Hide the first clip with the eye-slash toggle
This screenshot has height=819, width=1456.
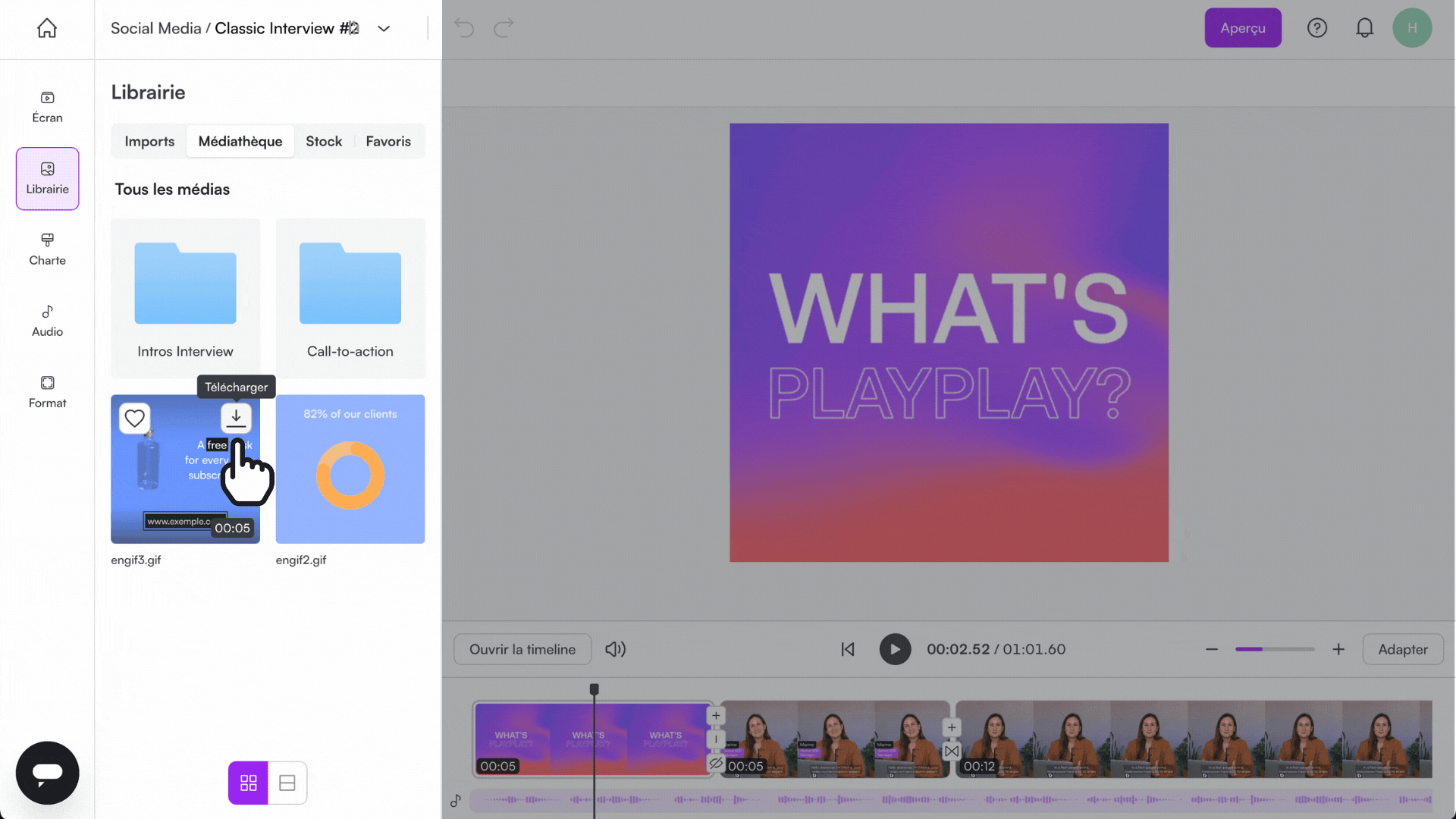point(716,764)
